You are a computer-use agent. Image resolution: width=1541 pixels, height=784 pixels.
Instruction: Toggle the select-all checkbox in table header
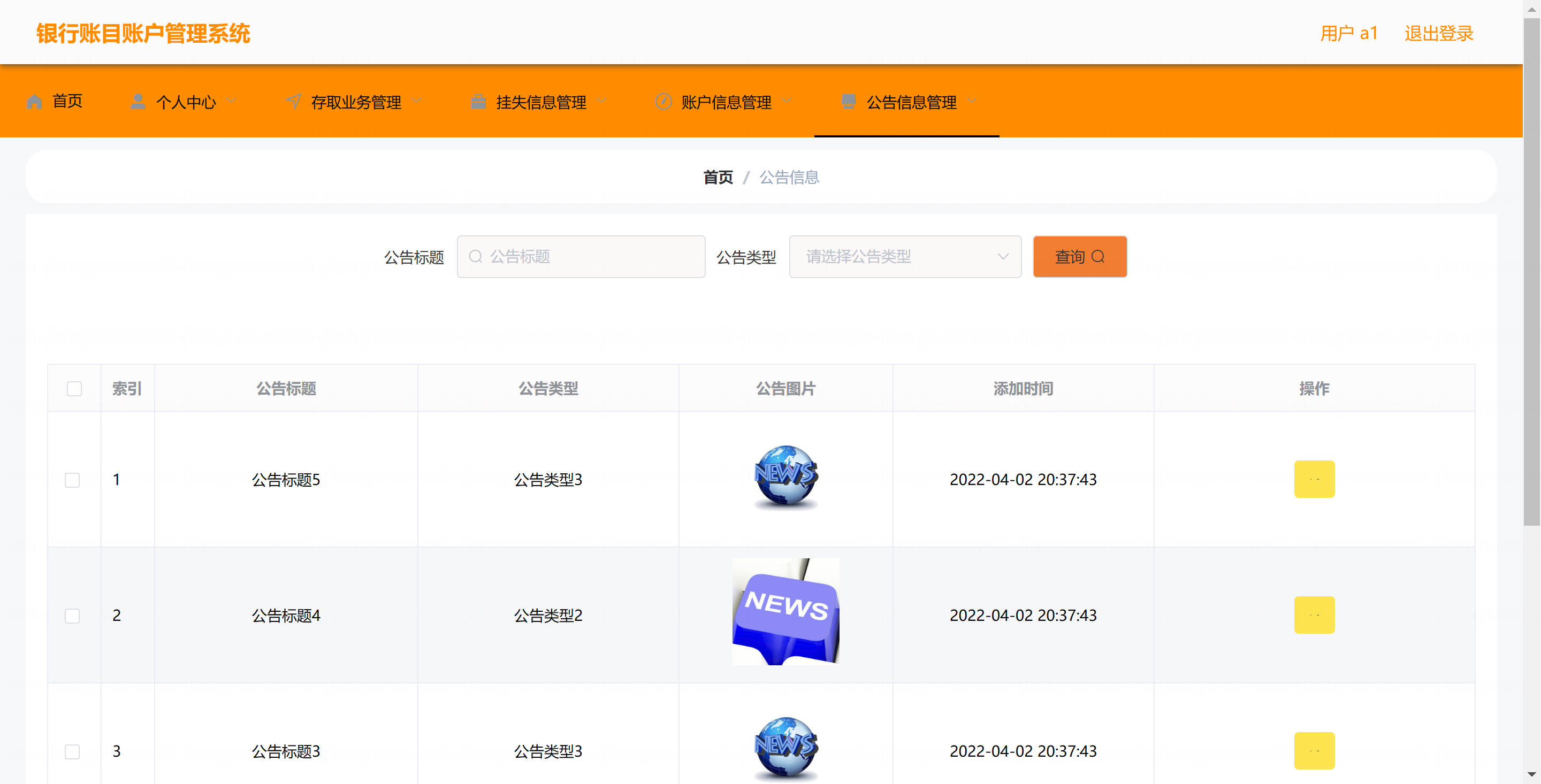pyautogui.click(x=74, y=389)
